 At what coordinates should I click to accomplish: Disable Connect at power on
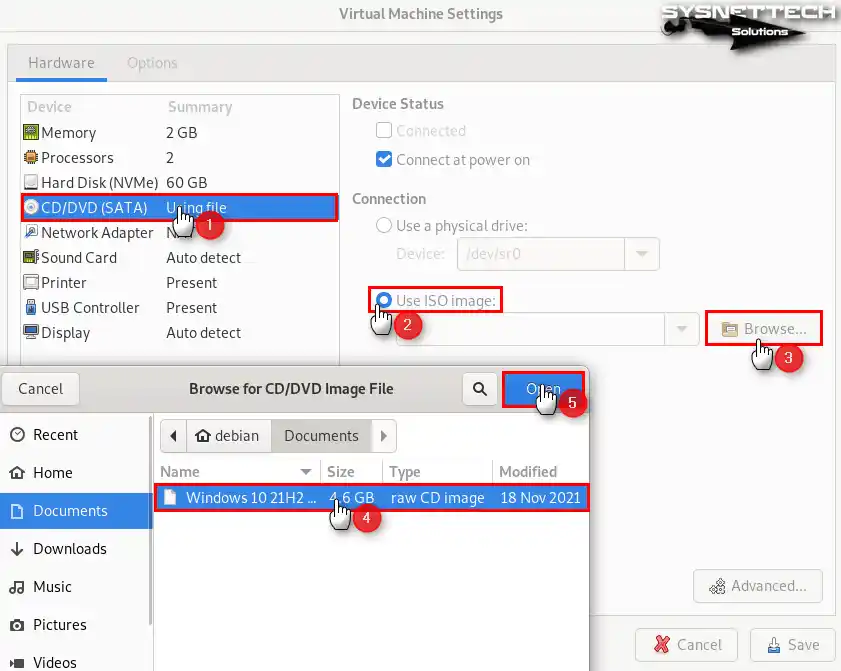click(x=383, y=158)
